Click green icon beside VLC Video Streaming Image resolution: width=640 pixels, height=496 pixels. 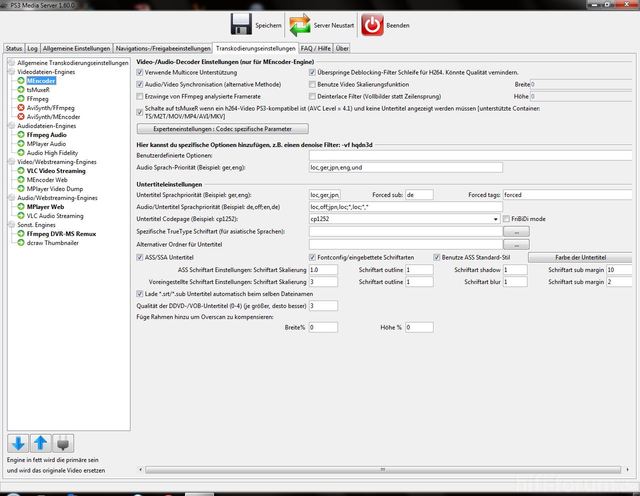(21, 170)
